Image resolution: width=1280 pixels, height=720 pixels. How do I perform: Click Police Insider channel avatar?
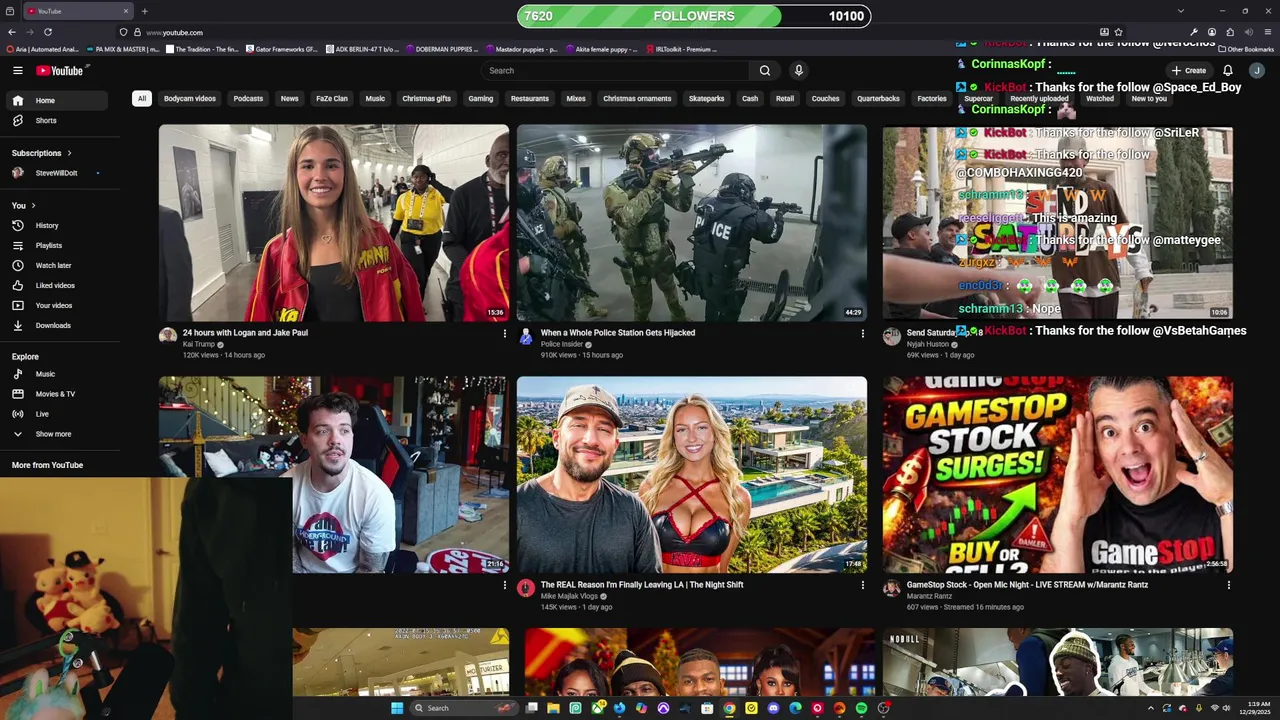(526, 336)
